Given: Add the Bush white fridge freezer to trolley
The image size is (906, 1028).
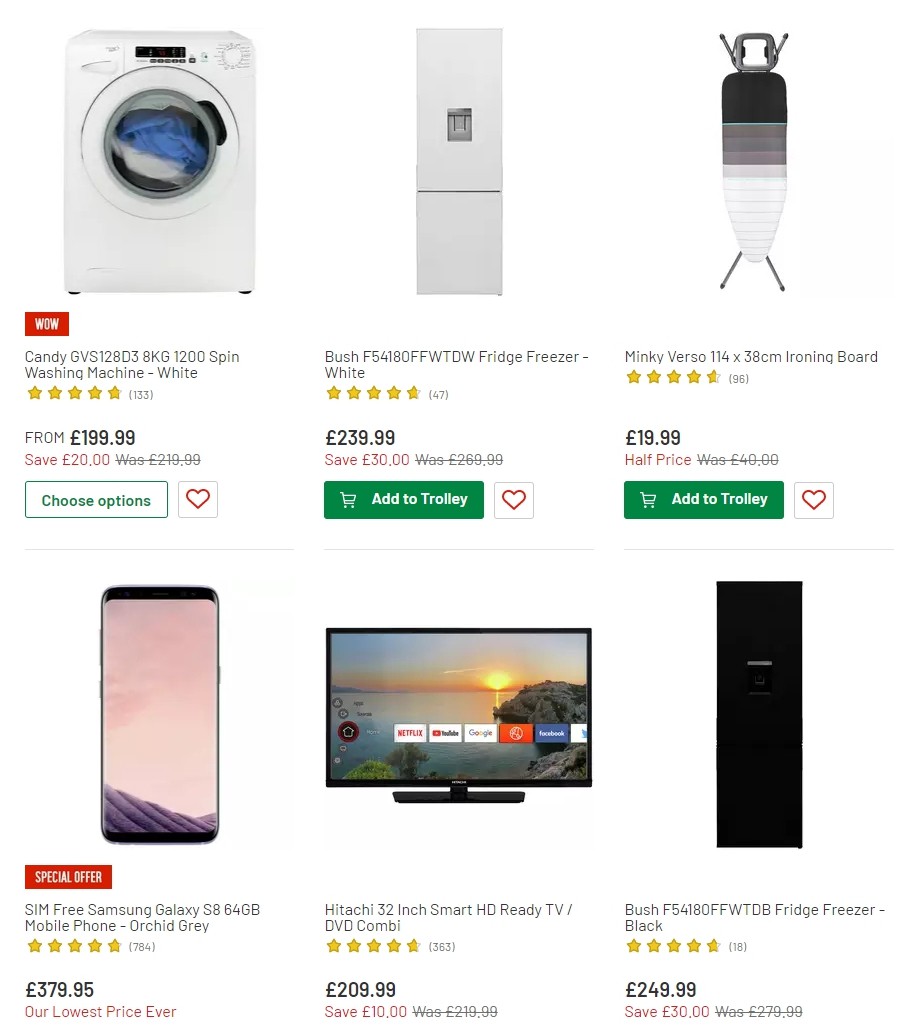Looking at the screenshot, I should click(404, 500).
